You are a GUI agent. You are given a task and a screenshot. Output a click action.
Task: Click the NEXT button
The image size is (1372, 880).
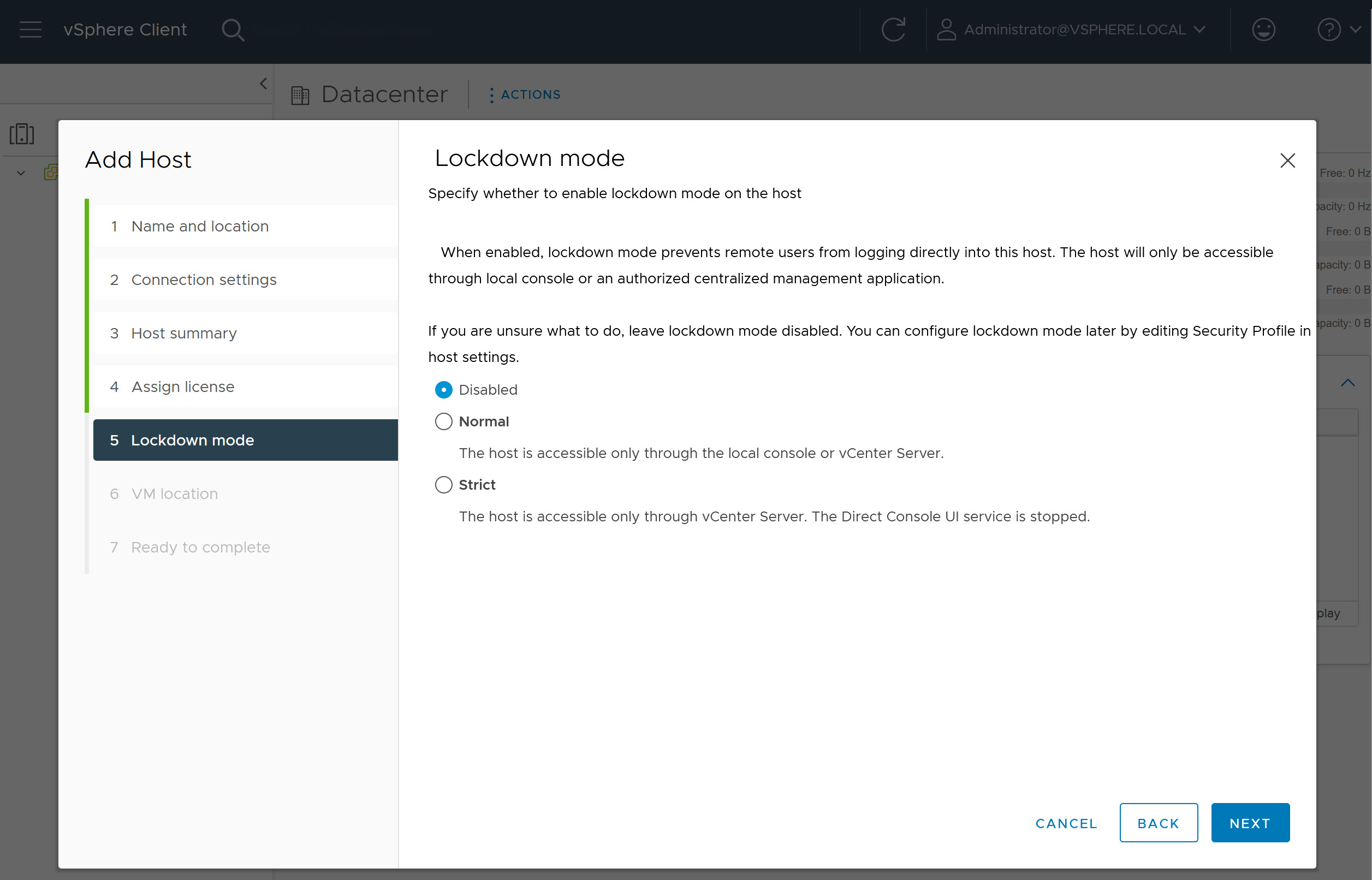(1250, 822)
